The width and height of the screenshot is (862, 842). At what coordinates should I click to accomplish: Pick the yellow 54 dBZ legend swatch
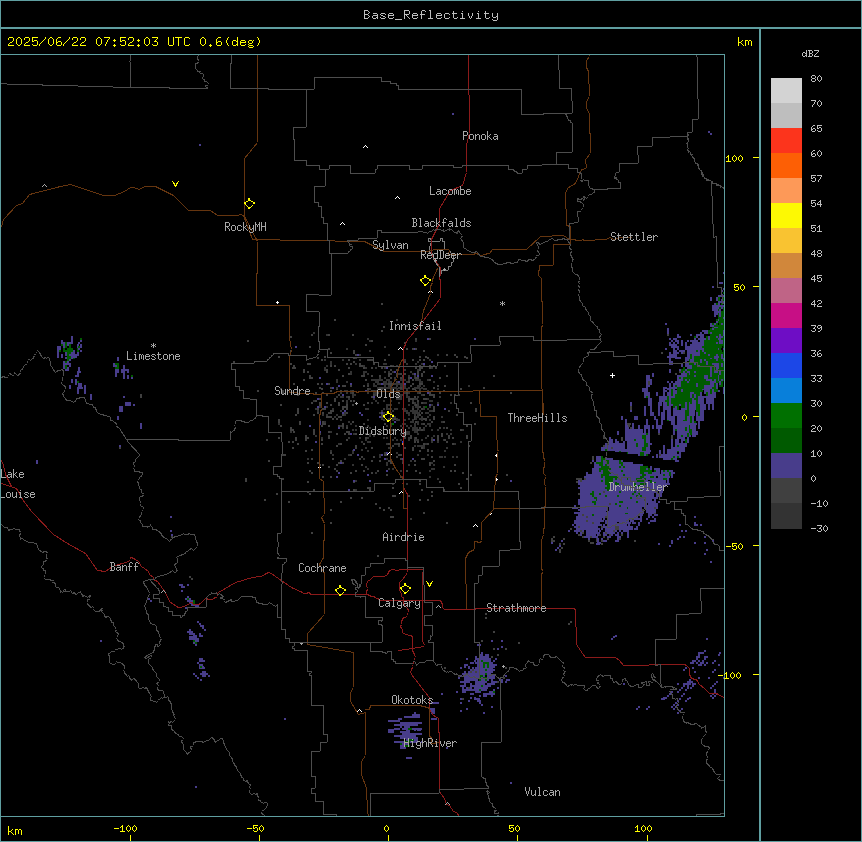click(786, 215)
